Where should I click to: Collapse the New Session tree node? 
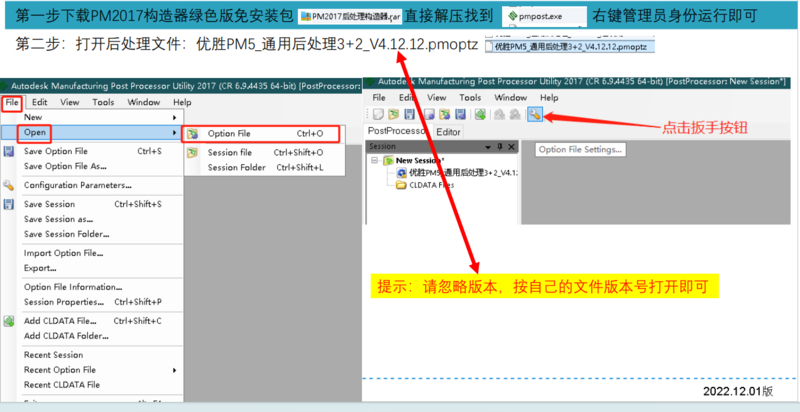(374, 160)
